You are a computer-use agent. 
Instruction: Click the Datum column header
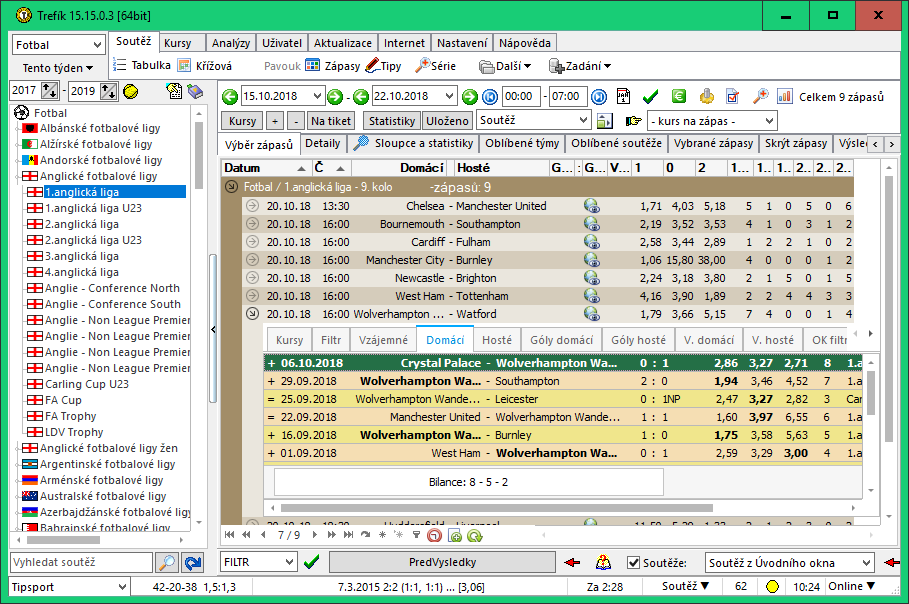tap(264, 168)
